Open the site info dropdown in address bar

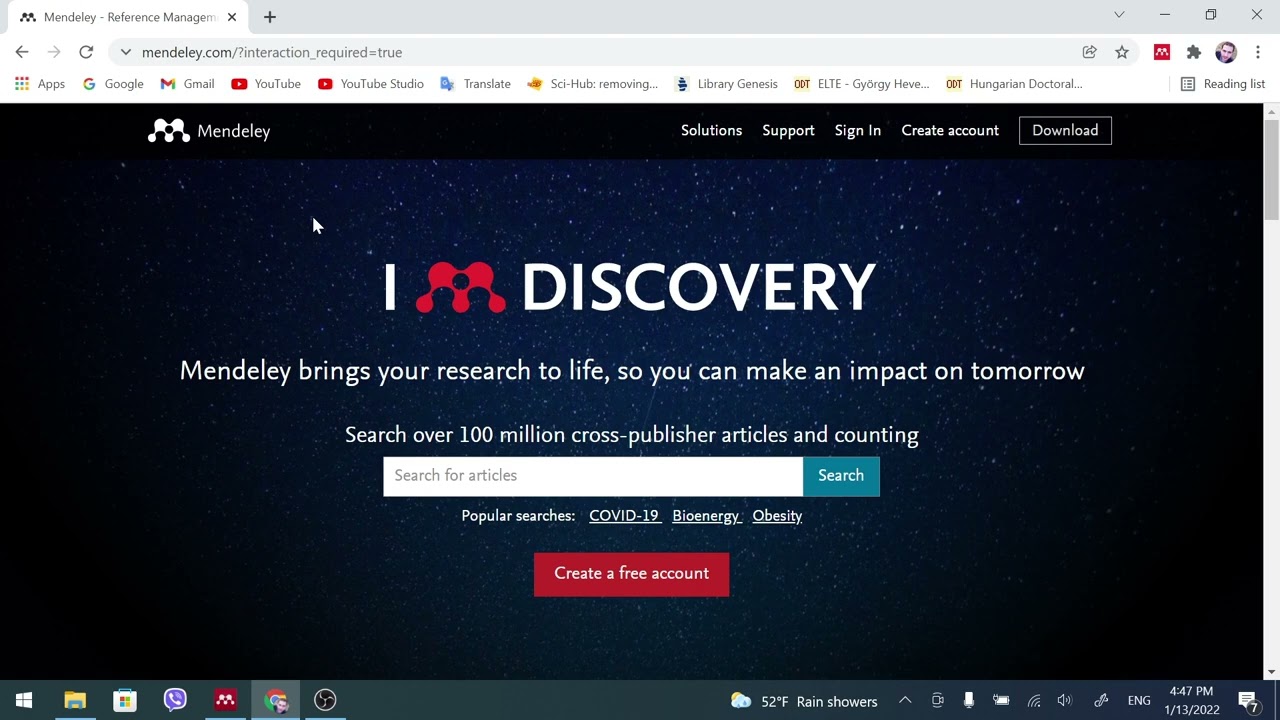(x=125, y=52)
